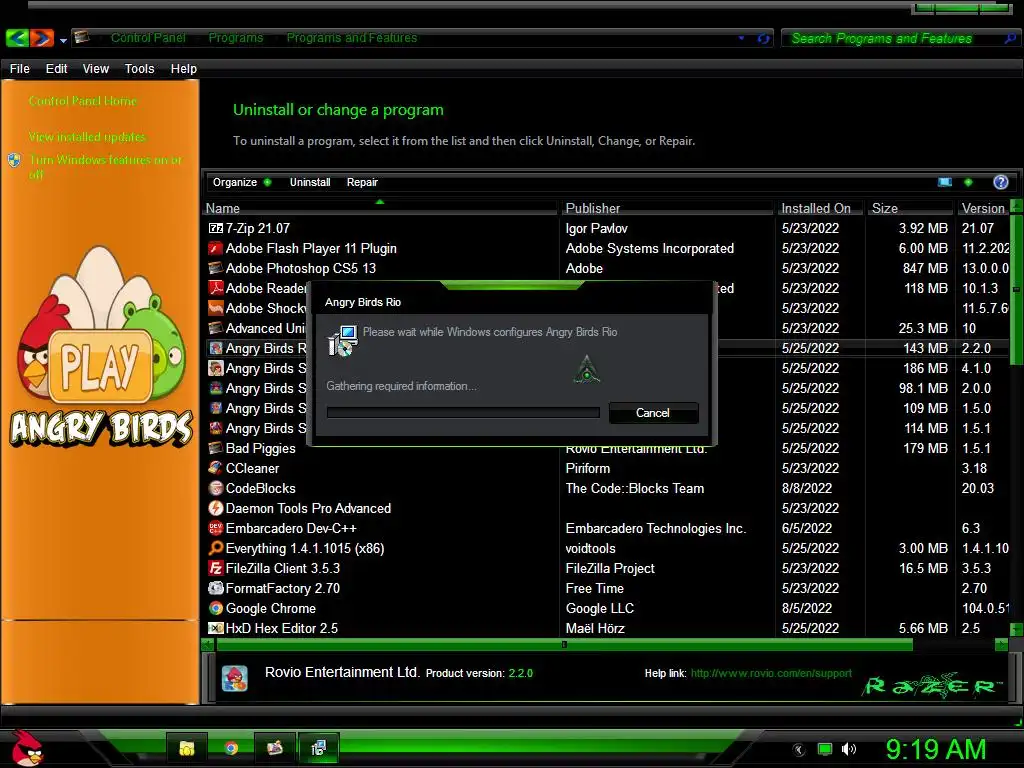
Task: Click the Refresh icon in address bar
Action: (x=763, y=39)
